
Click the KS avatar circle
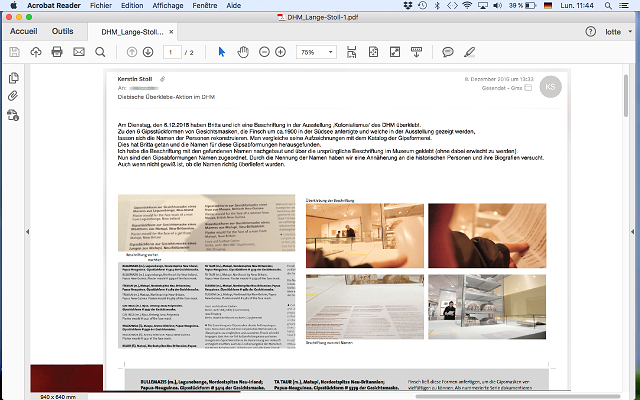(550, 87)
